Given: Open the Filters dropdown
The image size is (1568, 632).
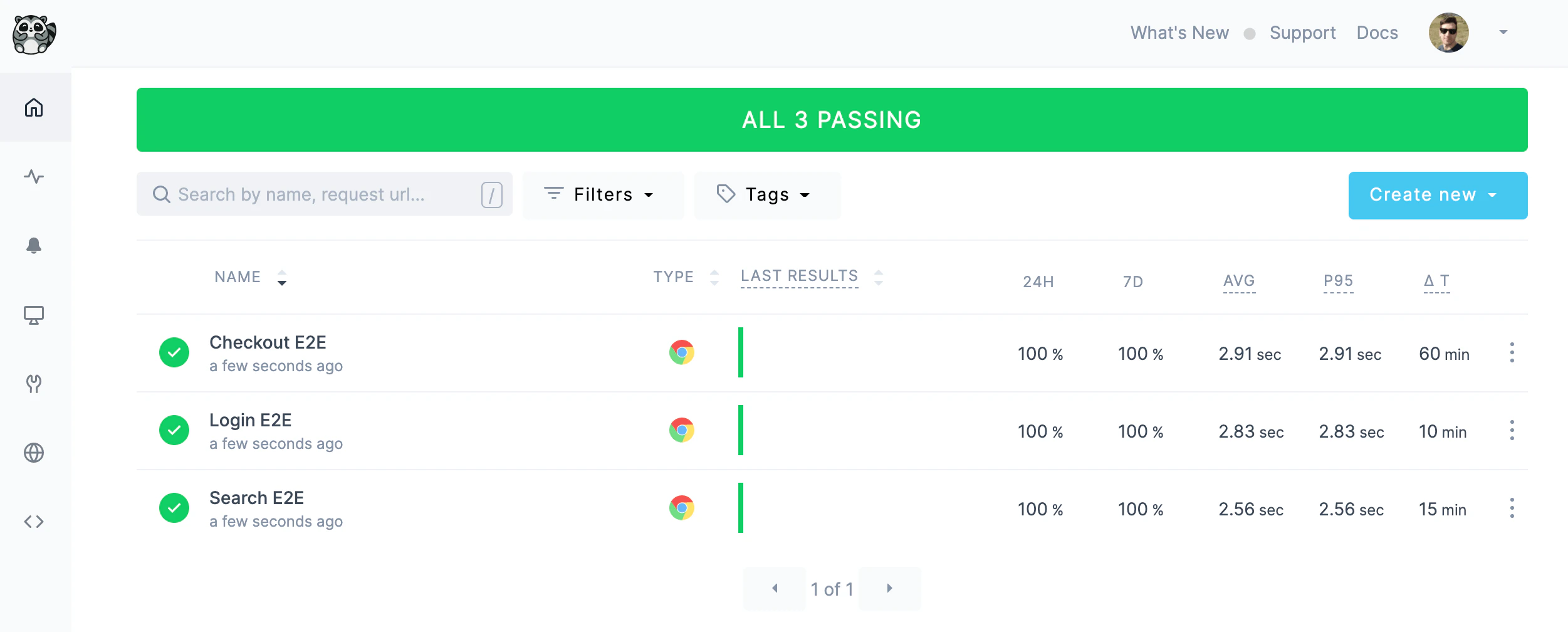Looking at the screenshot, I should 603,194.
